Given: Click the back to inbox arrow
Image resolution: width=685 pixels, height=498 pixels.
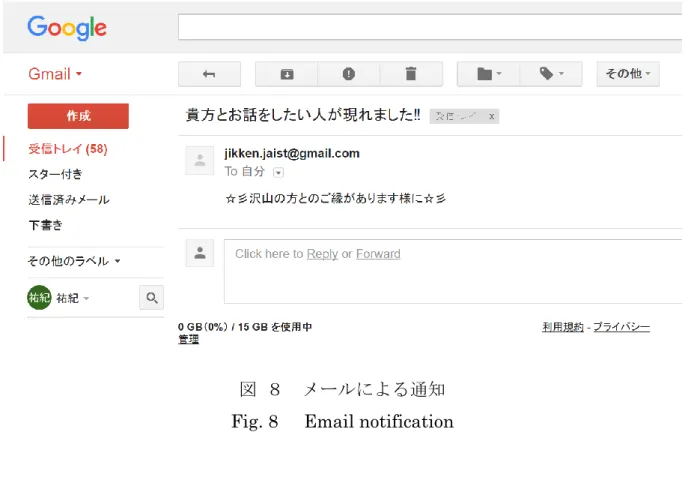Looking at the screenshot, I should pyautogui.click(x=209, y=74).
